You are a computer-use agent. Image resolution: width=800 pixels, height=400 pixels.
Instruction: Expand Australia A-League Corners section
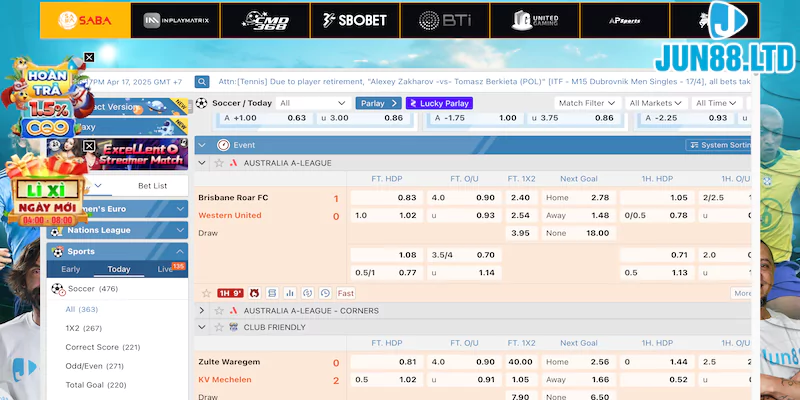(202, 310)
